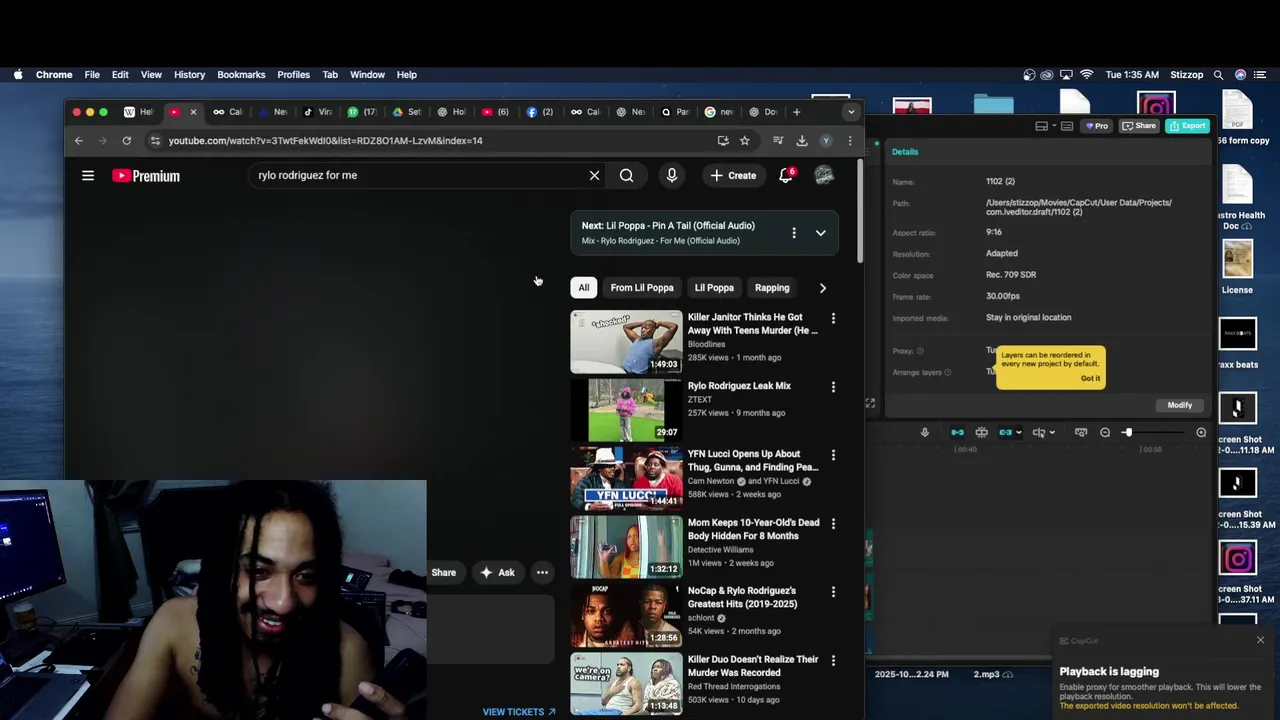Click the Share button under the video
The height and width of the screenshot is (720, 1280).
444,573
